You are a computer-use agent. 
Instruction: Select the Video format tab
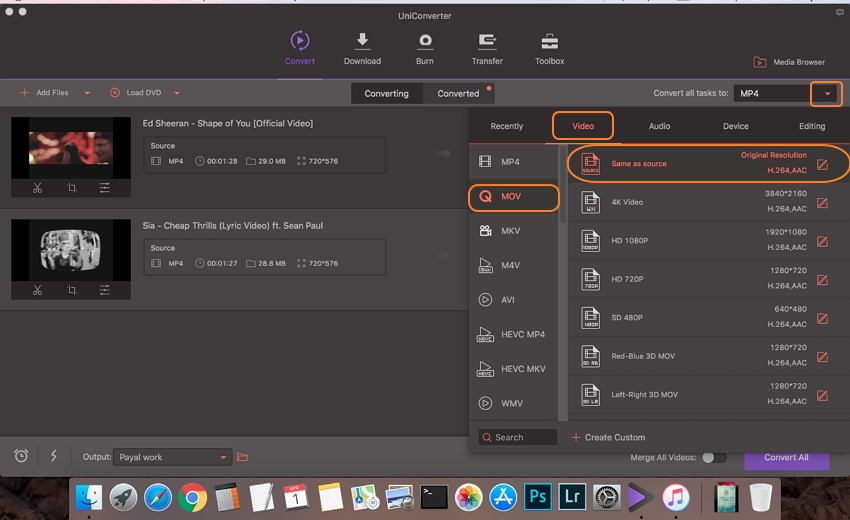coord(583,126)
